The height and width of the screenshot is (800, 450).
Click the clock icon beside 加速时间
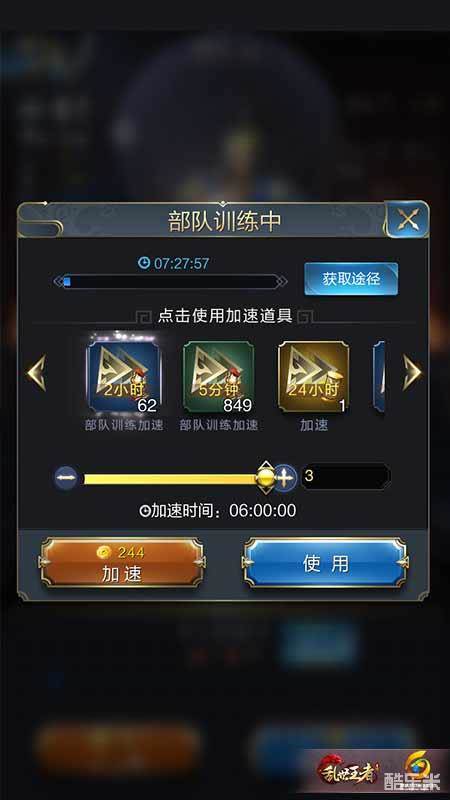pyautogui.click(x=145, y=511)
